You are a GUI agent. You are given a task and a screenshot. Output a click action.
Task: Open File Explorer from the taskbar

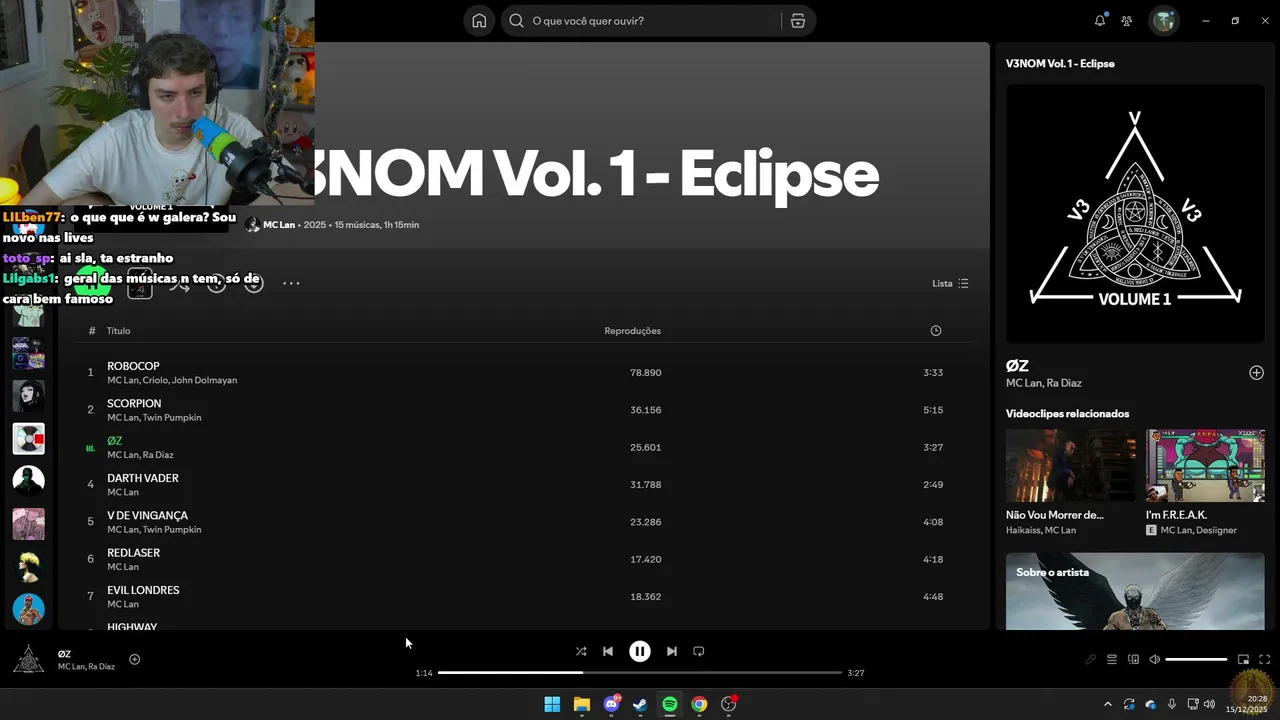coord(581,704)
